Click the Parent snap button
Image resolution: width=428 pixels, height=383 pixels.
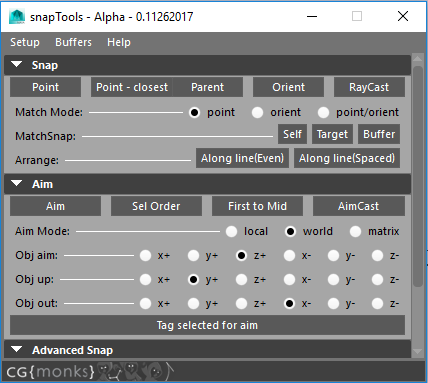tap(207, 87)
